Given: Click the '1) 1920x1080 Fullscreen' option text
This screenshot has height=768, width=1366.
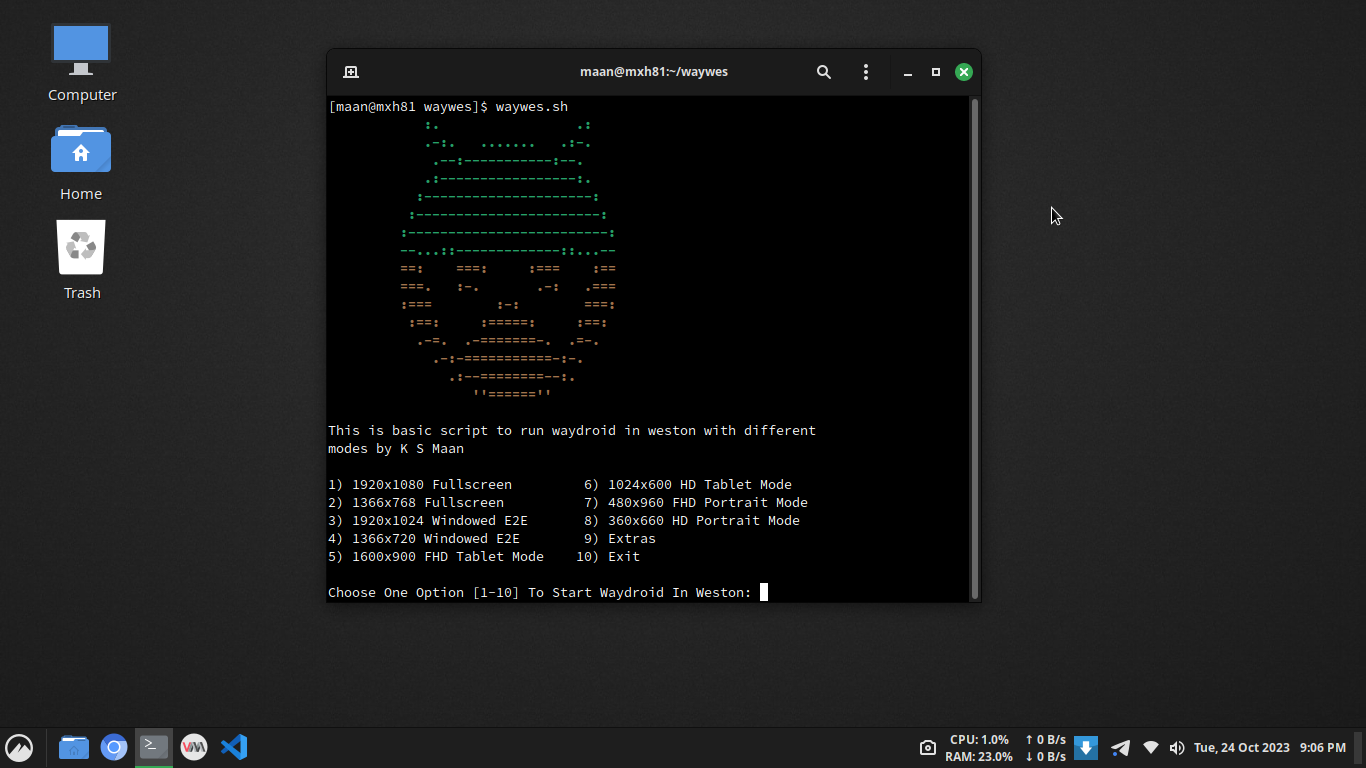Looking at the screenshot, I should coord(420,485).
